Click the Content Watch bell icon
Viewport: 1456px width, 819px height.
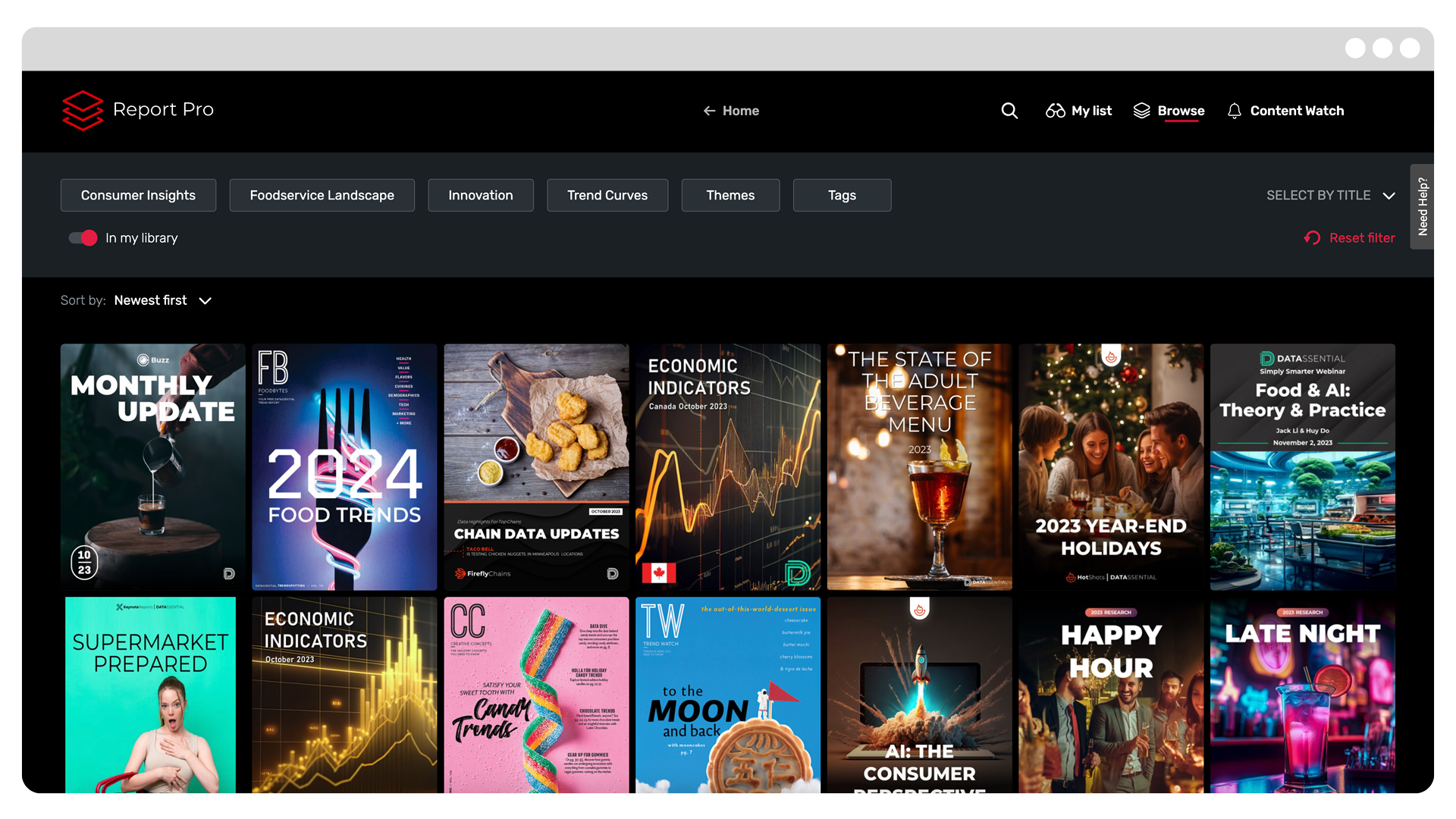pos(1234,111)
